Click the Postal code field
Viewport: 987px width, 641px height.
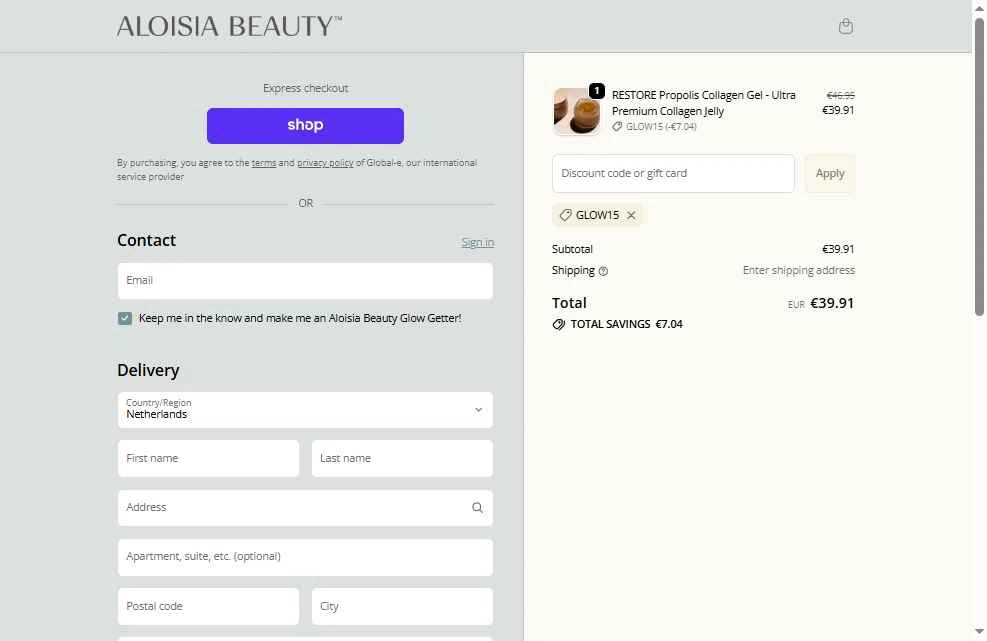pyautogui.click(x=208, y=606)
